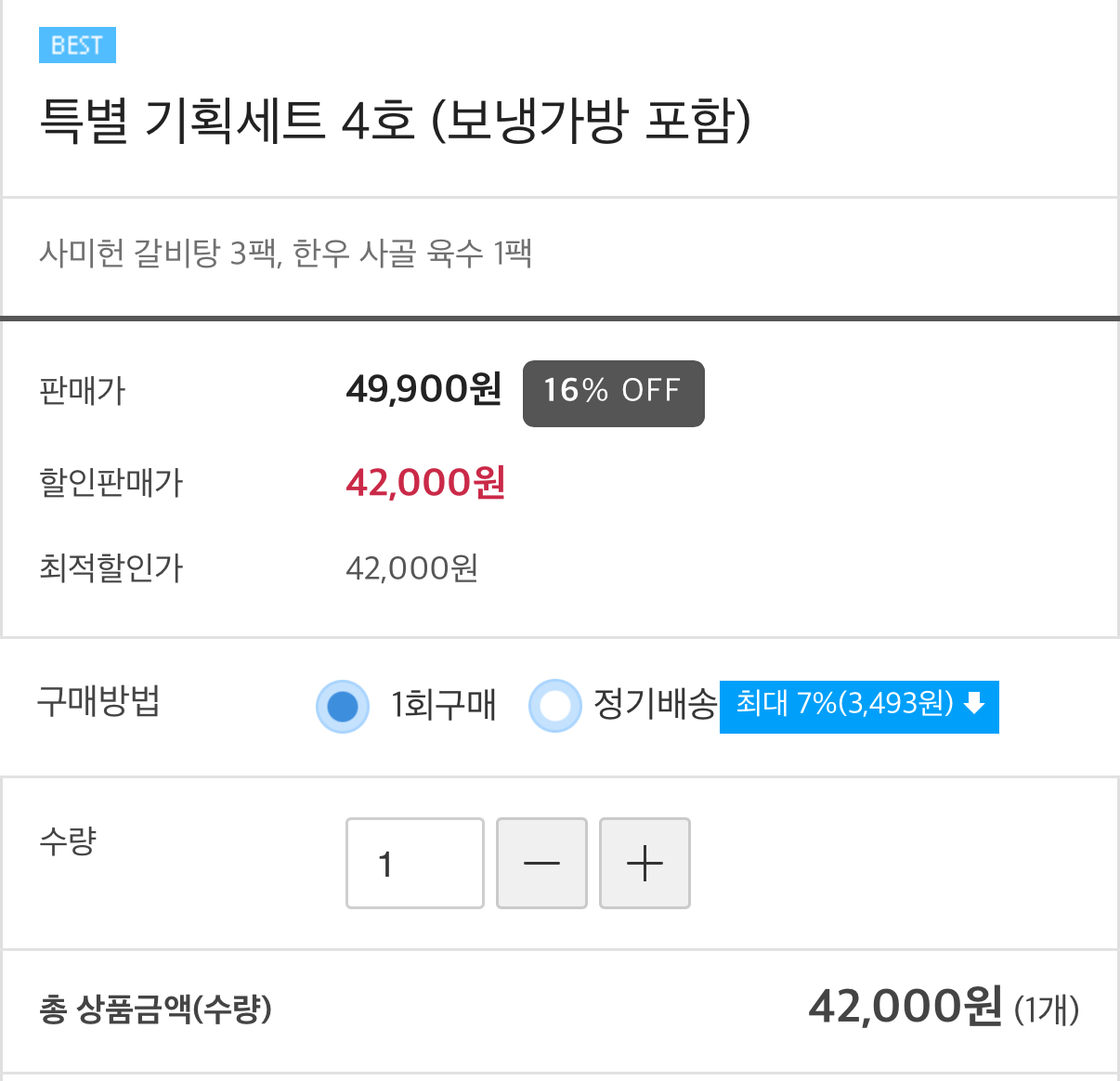Click the quantity input field showing 1
Image resolution: width=1120 pixels, height=1081 pixels.
tap(414, 863)
